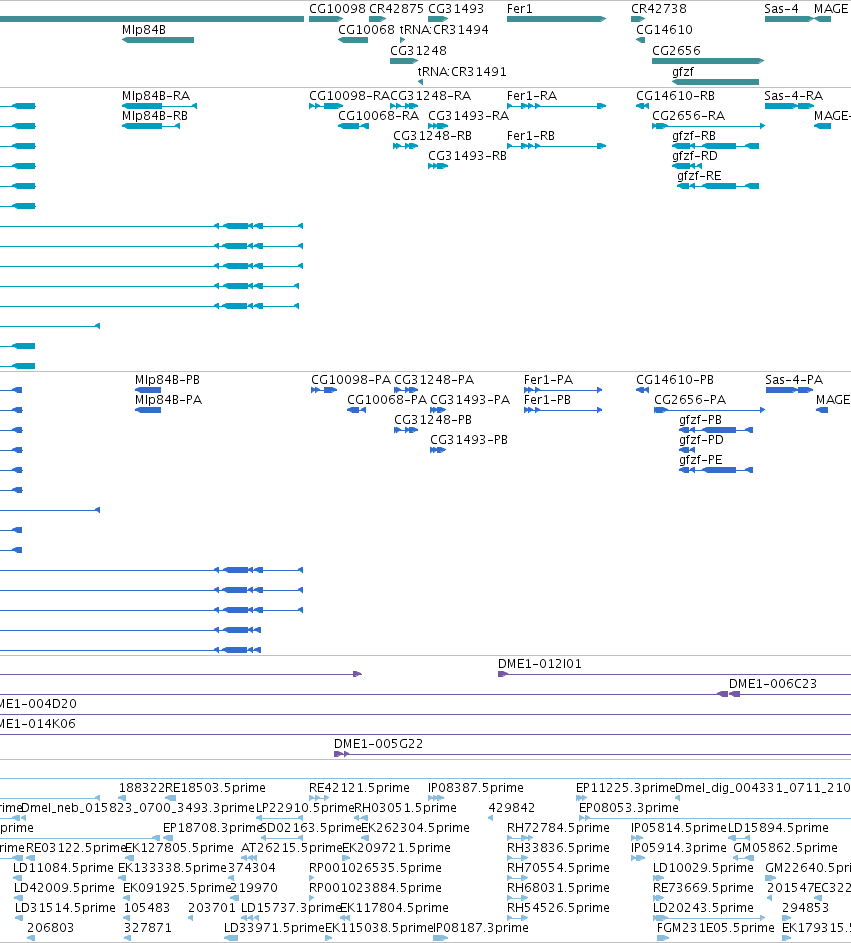Select EST RP001026535.5prime
The width and height of the screenshot is (851, 943).
[x=312, y=878]
